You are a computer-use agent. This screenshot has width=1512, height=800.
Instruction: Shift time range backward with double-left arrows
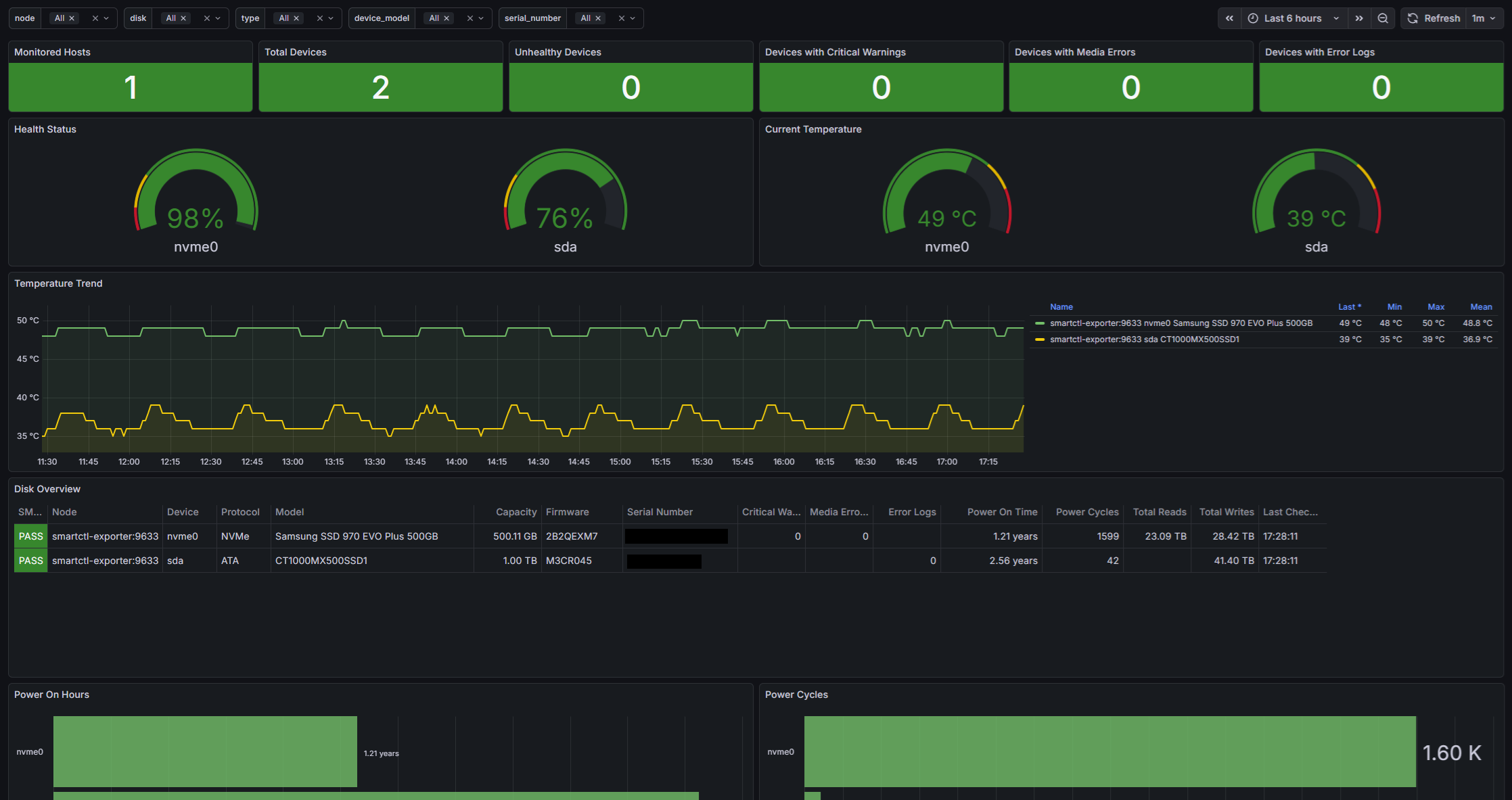pyautogui.click(x=1229, y=18)
